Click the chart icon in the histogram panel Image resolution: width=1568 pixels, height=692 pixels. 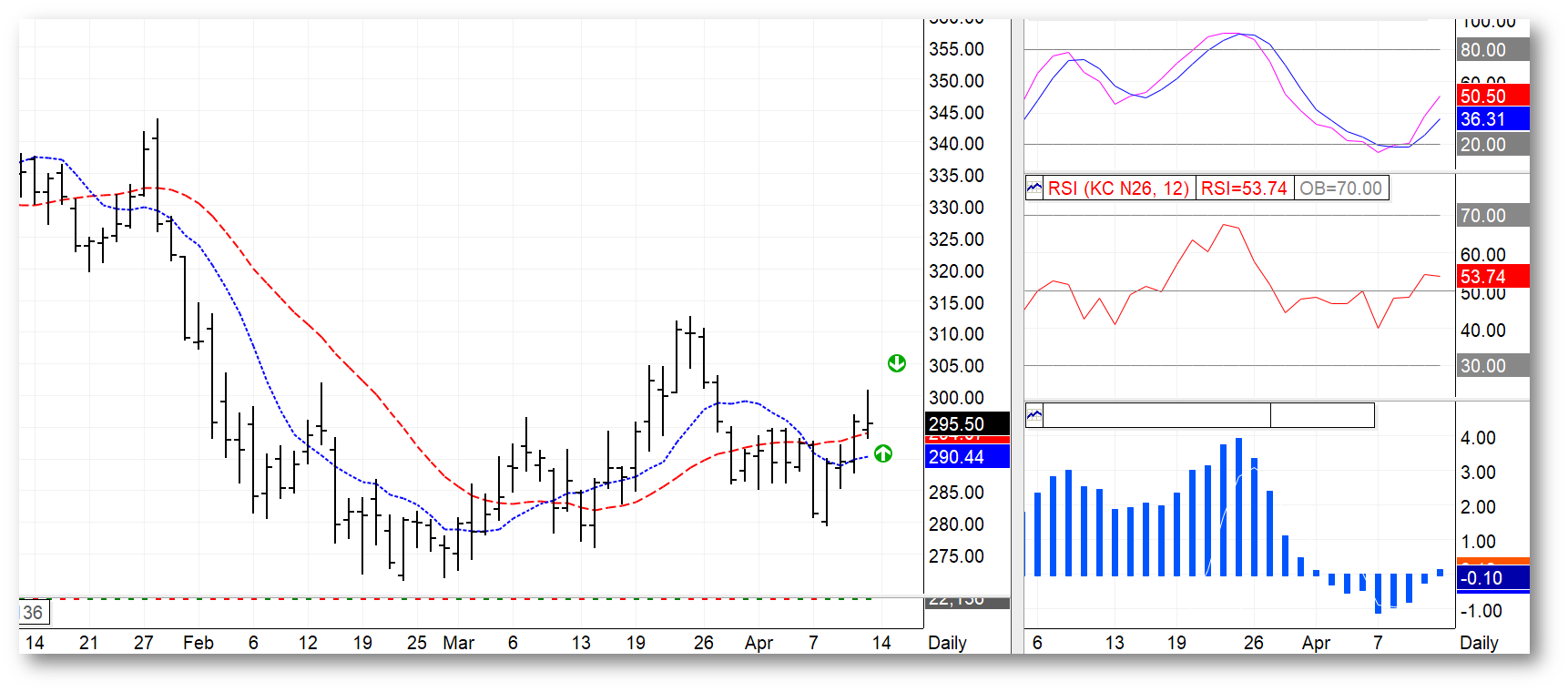click(1034, 416)
